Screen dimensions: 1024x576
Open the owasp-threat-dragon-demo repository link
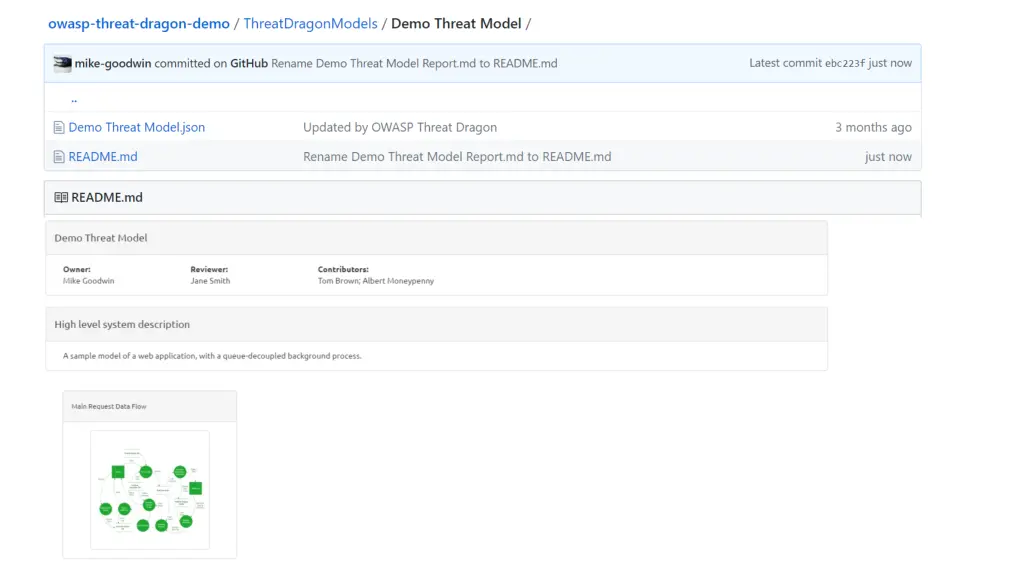pos(138,24)
